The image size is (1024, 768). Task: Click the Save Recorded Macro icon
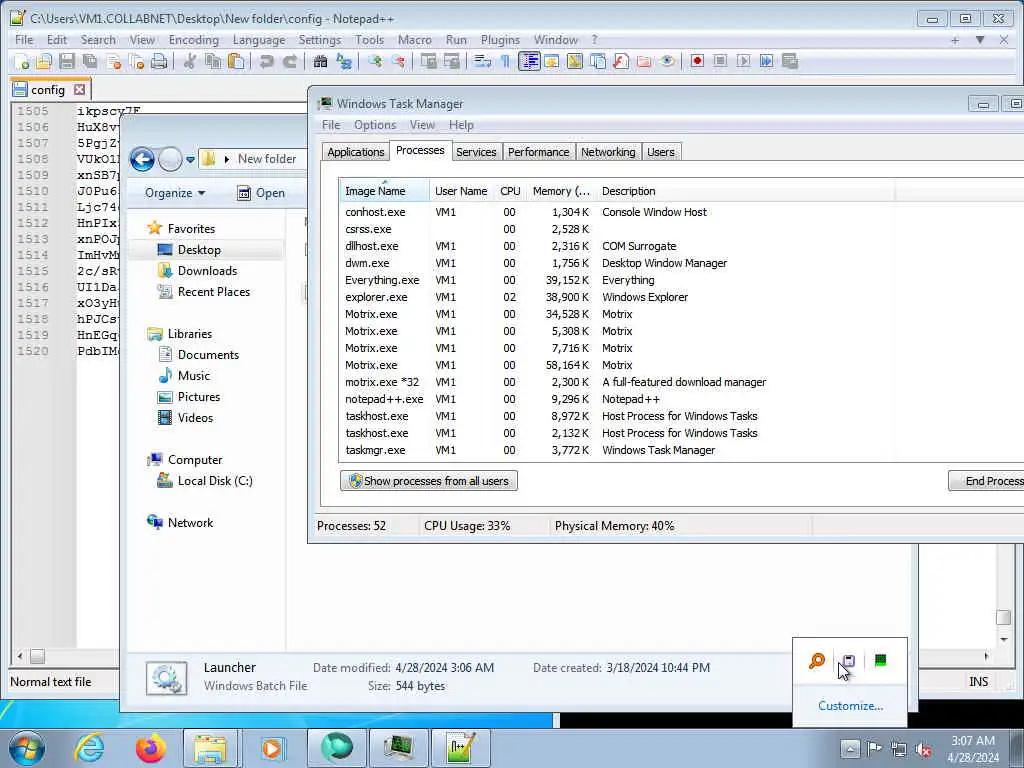click(x=790, y=61)
